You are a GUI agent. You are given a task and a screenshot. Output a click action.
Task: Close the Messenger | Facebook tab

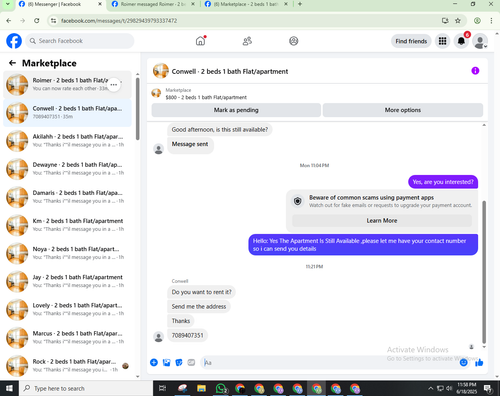[100, 4]
